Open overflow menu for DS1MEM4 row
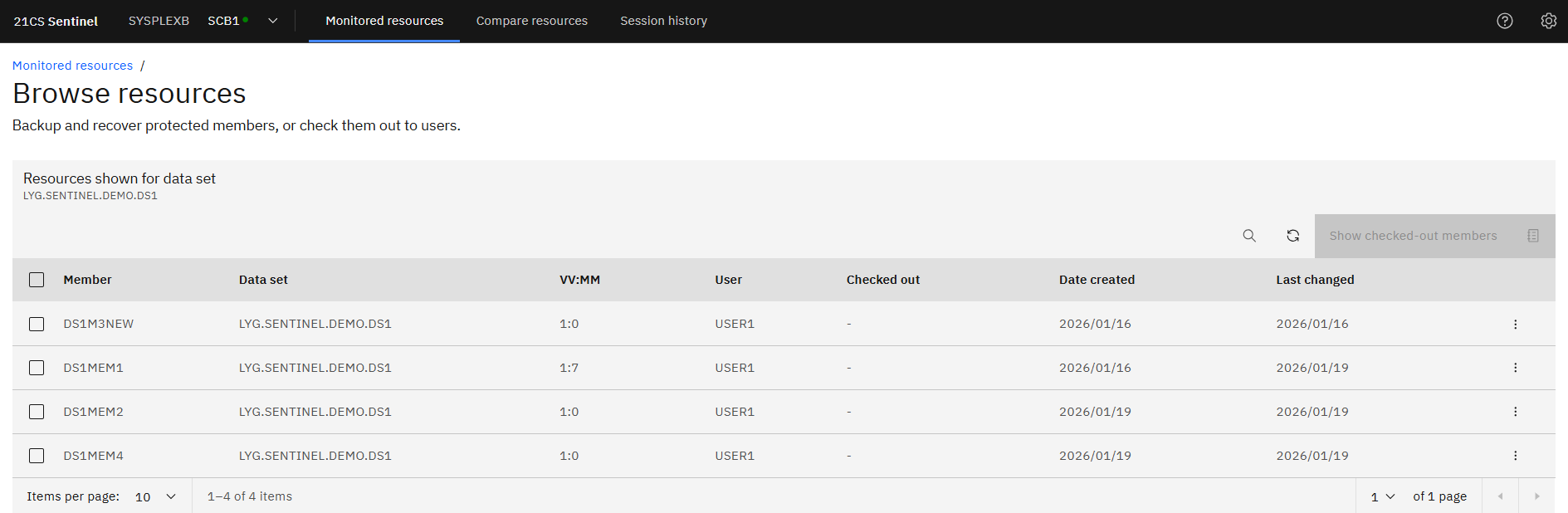Viewport: 1568px width, 513px height. tap(1515, 456)
